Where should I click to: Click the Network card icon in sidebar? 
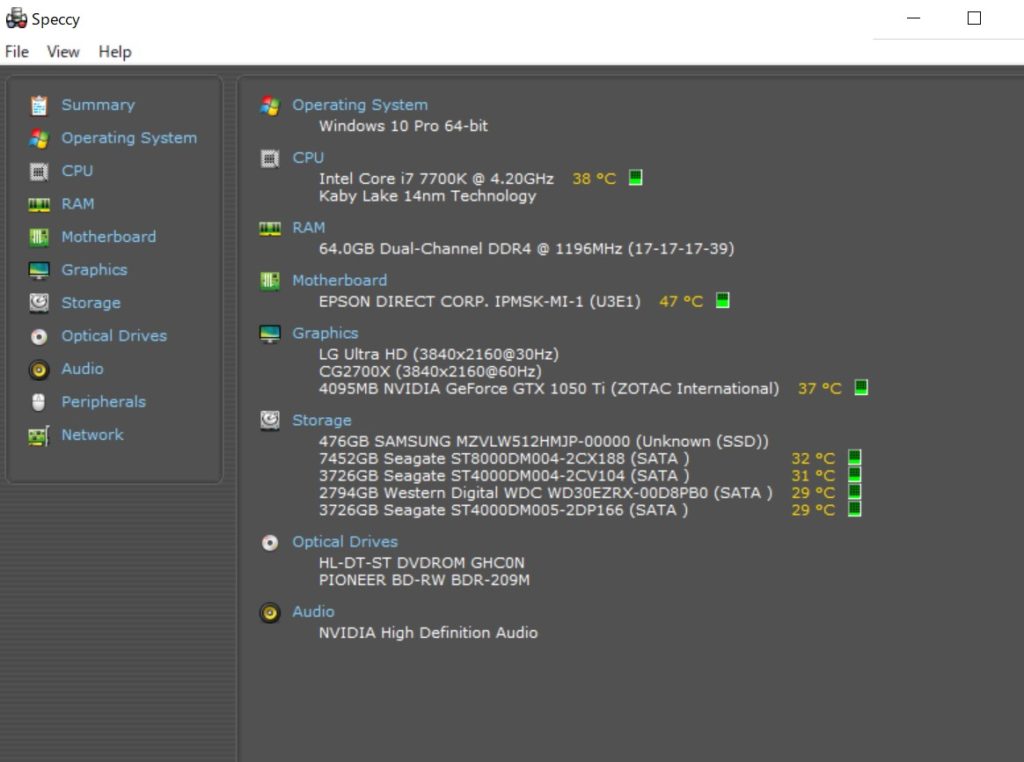tap(39, 436)
